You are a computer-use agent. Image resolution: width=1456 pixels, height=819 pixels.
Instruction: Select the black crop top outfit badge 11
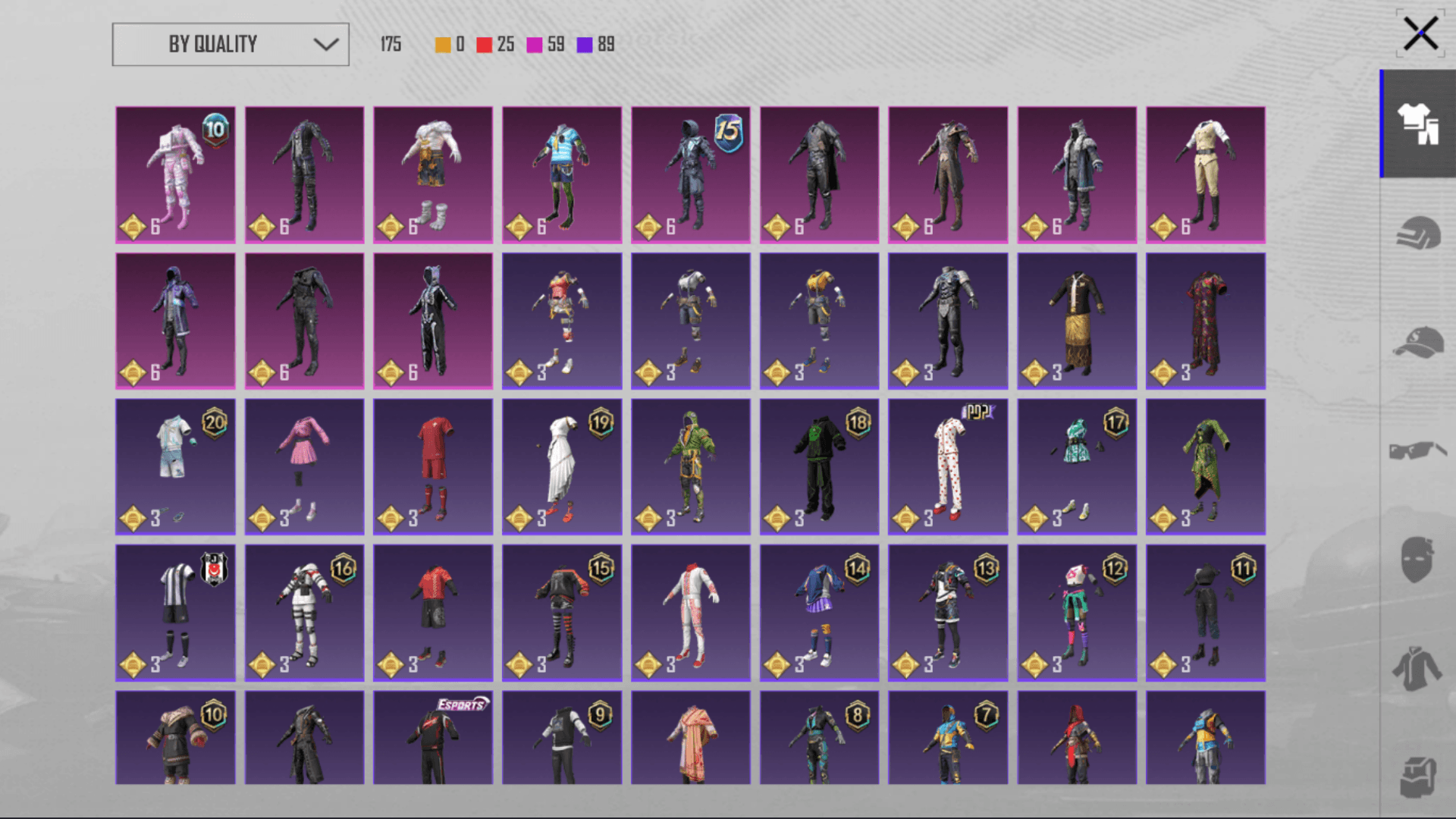(1206, 613)
